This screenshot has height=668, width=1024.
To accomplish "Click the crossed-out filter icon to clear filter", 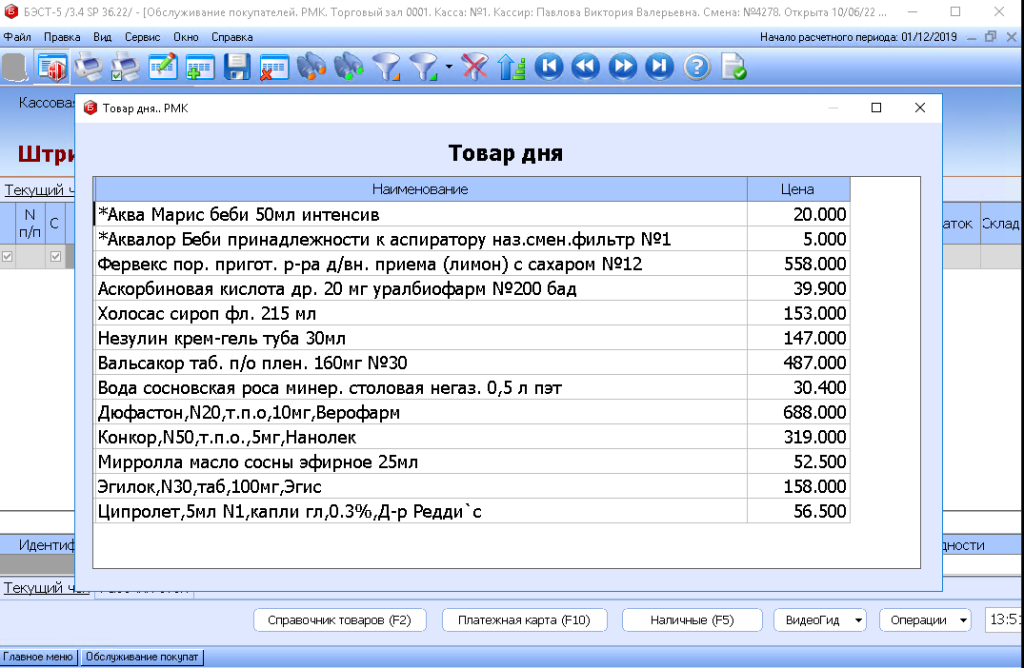I will (x=475, y=67).
